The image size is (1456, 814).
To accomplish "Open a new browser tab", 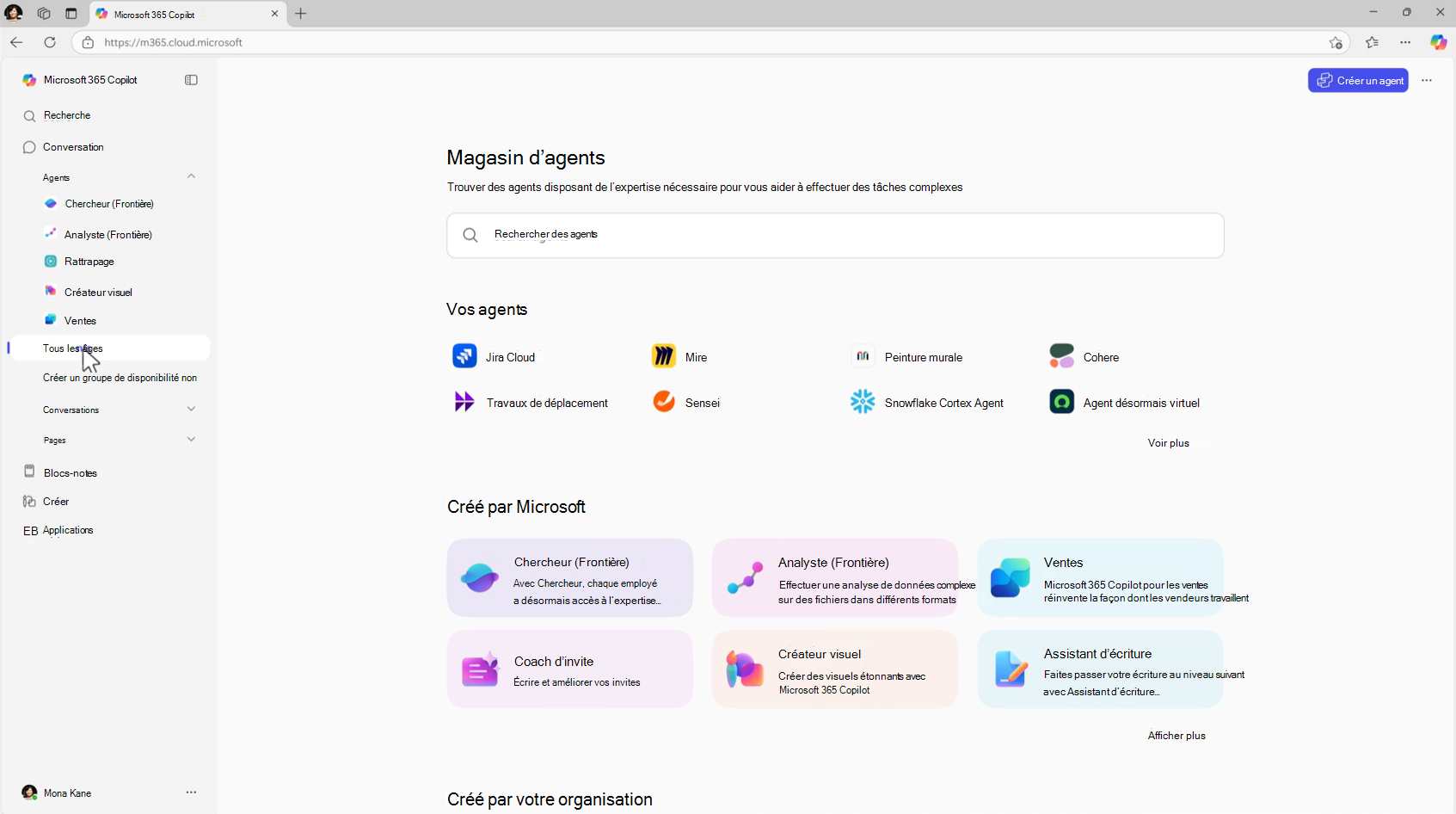I will pos(300,14).
